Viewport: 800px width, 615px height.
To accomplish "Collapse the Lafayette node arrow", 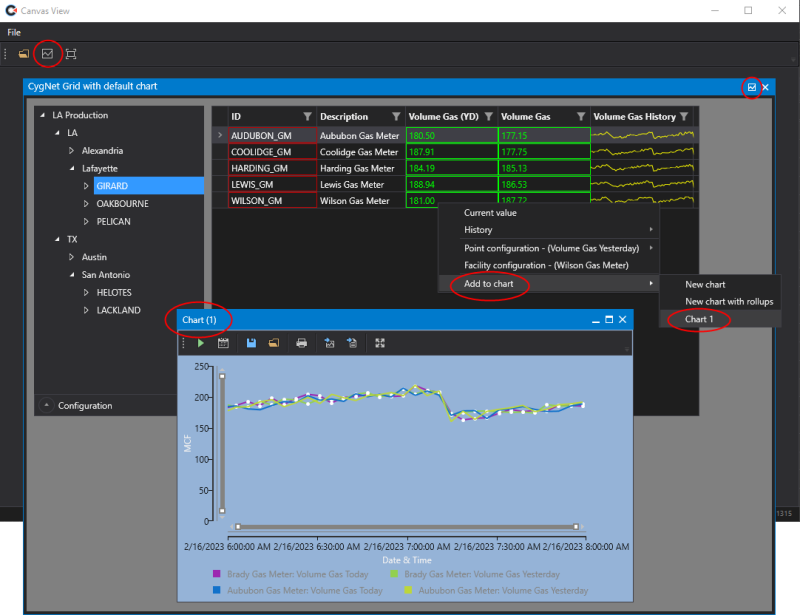I will point(72,168).
